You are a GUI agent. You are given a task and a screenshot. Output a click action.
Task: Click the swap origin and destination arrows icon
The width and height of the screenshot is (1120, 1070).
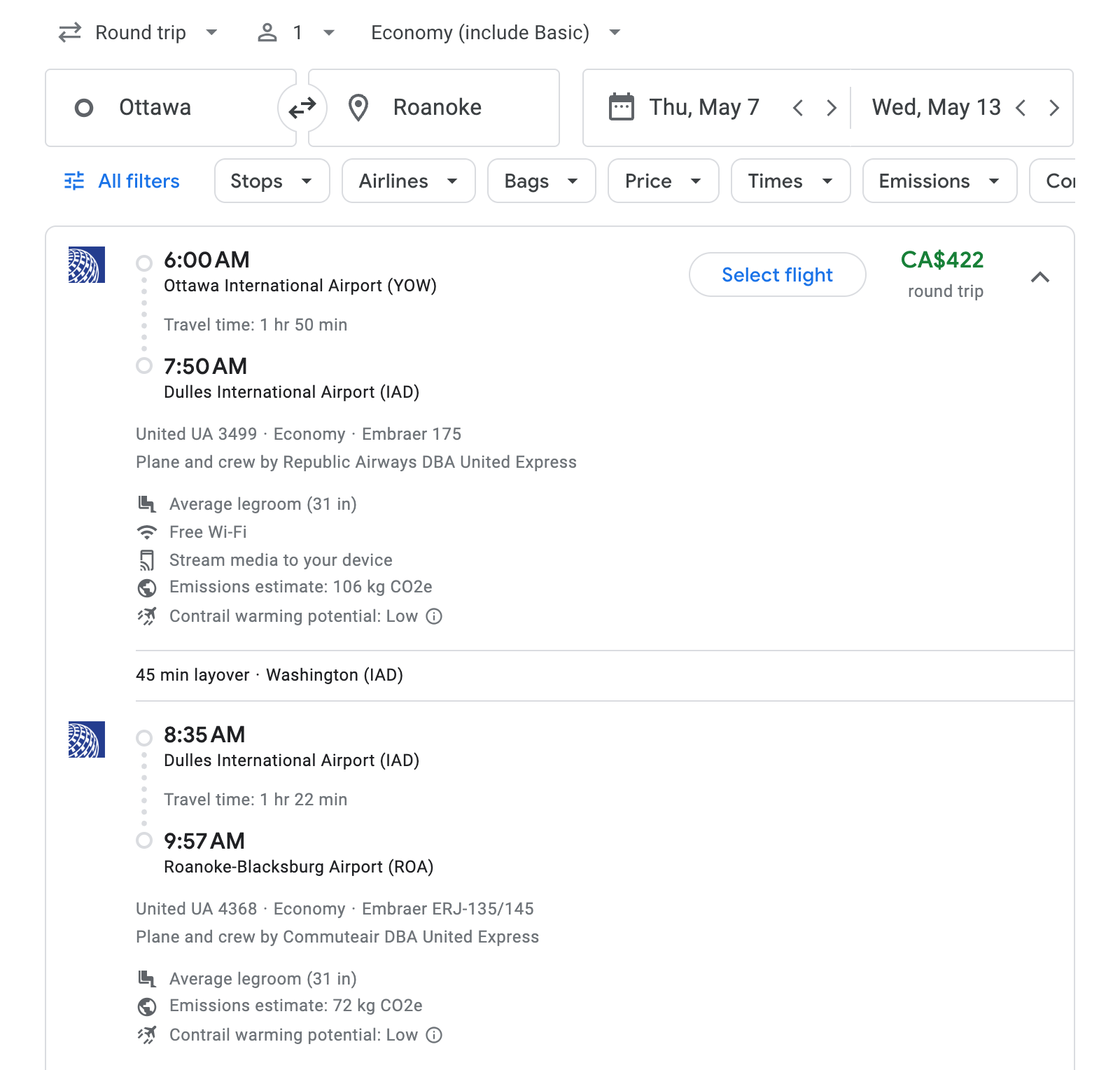pos(302,107)
